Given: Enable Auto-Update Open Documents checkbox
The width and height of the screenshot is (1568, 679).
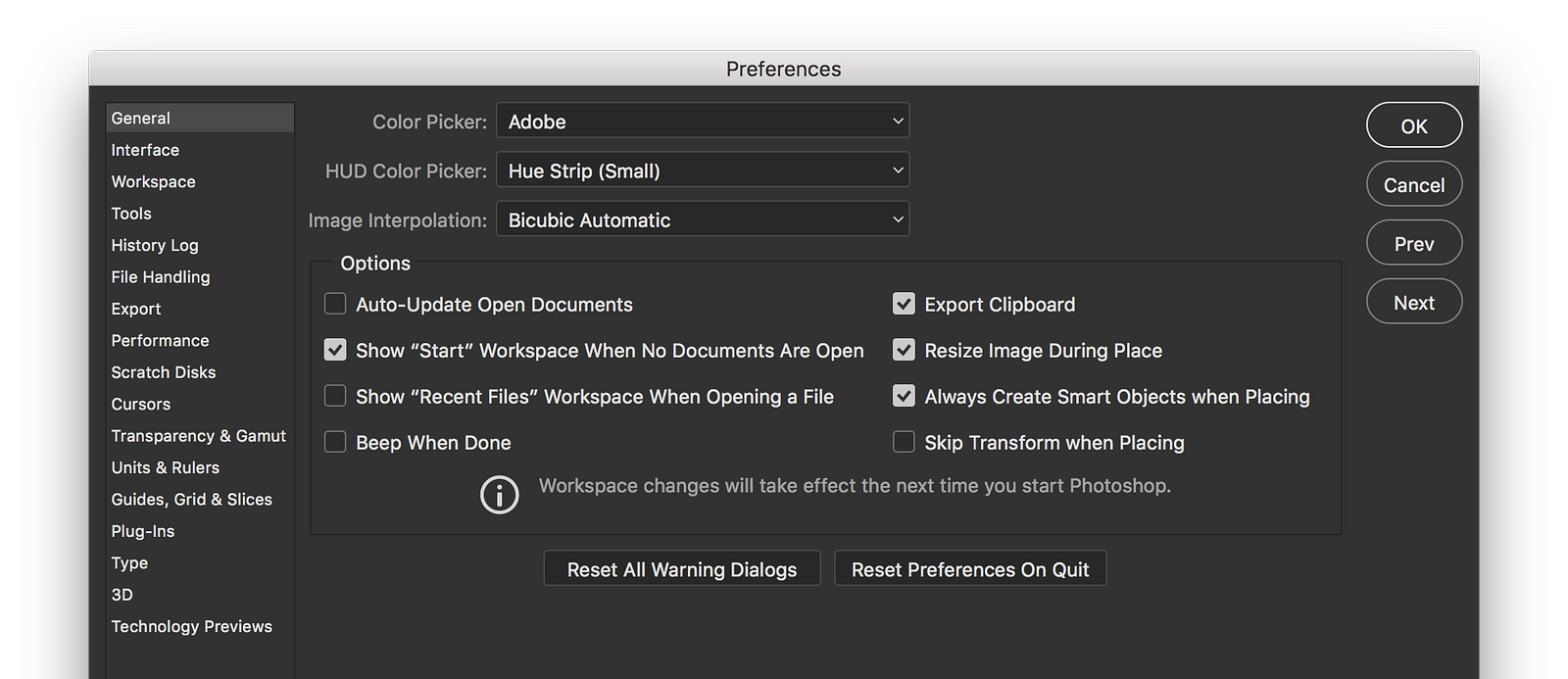Looking at the screenshot, I should pos(335,304).
